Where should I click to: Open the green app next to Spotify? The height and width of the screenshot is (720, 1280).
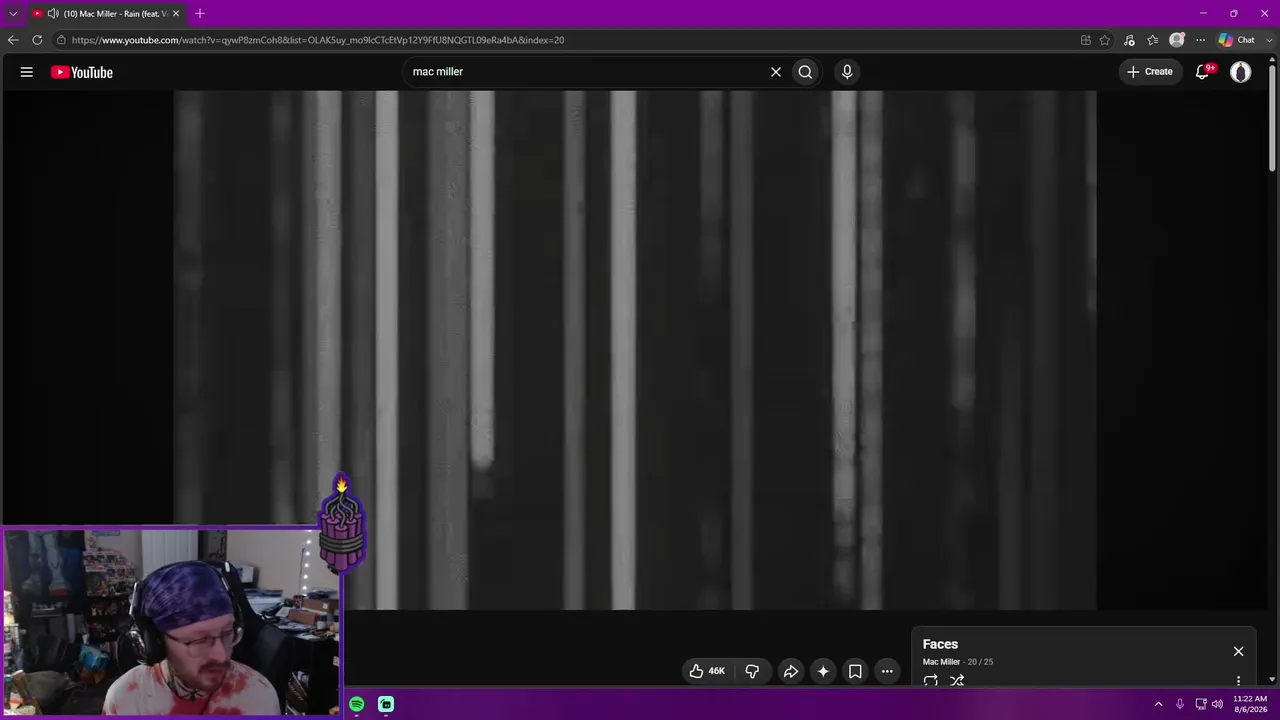pyautogui.click(x=386, y=704)
